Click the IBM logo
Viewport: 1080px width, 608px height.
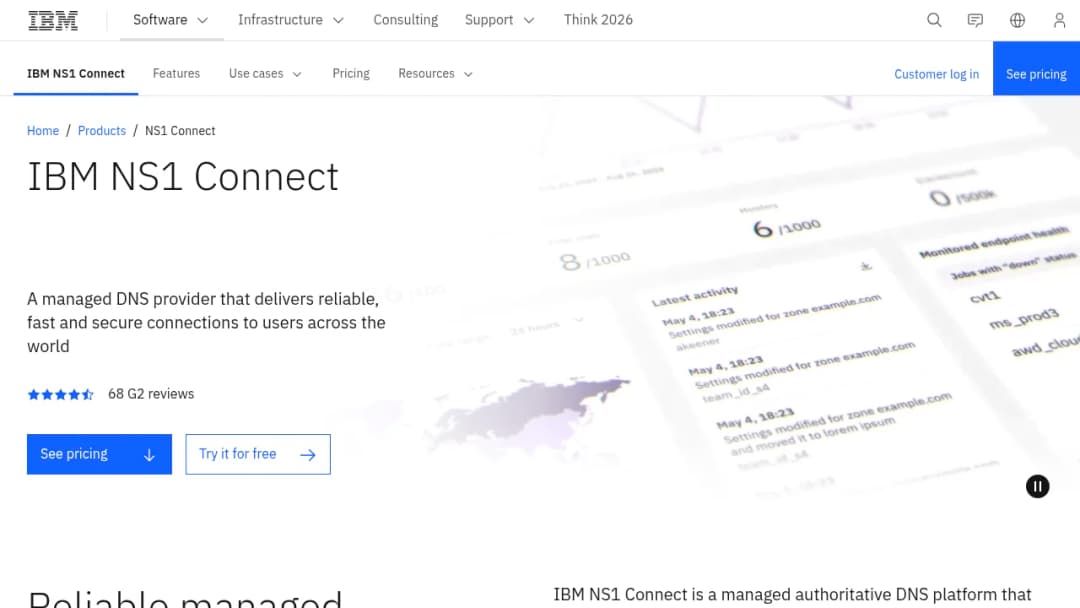(x=53, y=21)
